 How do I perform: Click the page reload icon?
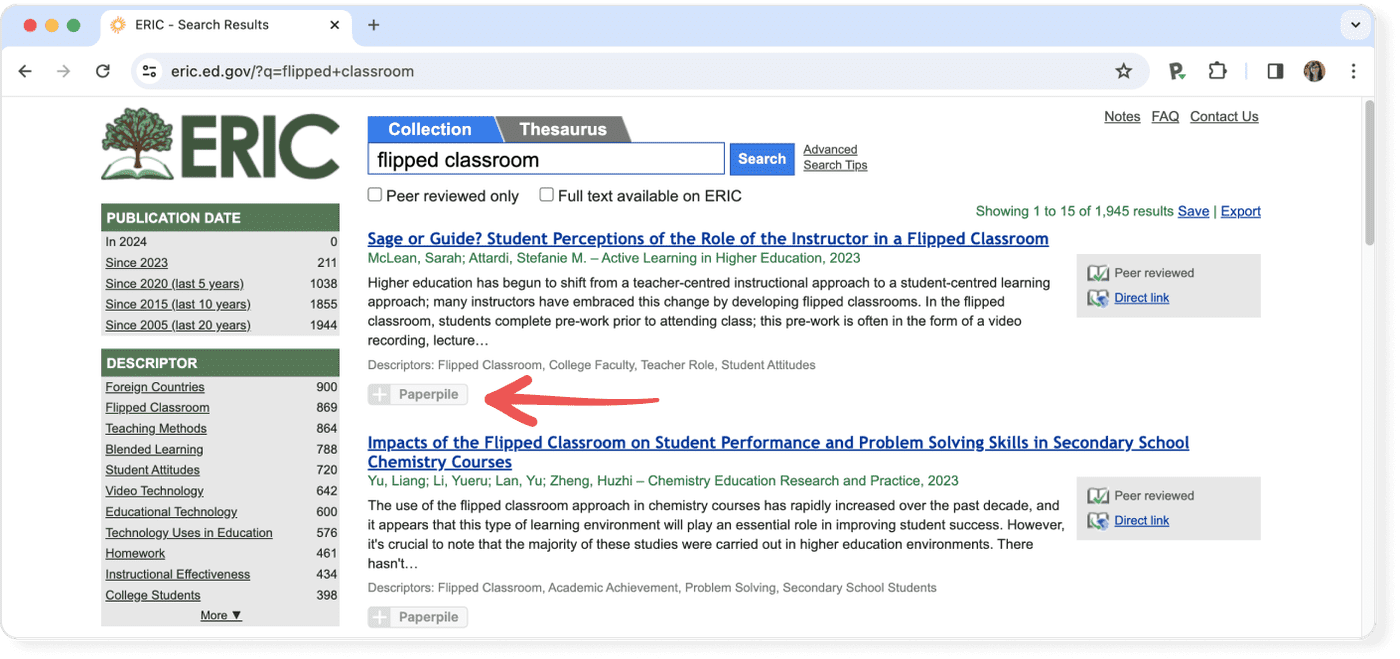tap(102, 71)
